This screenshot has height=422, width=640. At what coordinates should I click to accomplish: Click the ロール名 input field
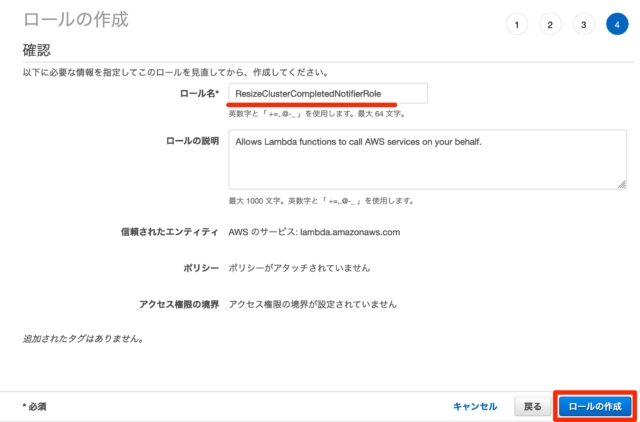coord(328,93)
